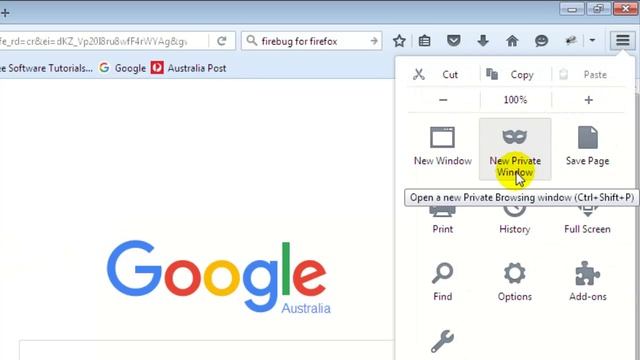Zoom out with the minus button
Image resolution: width=640 pixels, height=360 pixels.
[443, 100]
